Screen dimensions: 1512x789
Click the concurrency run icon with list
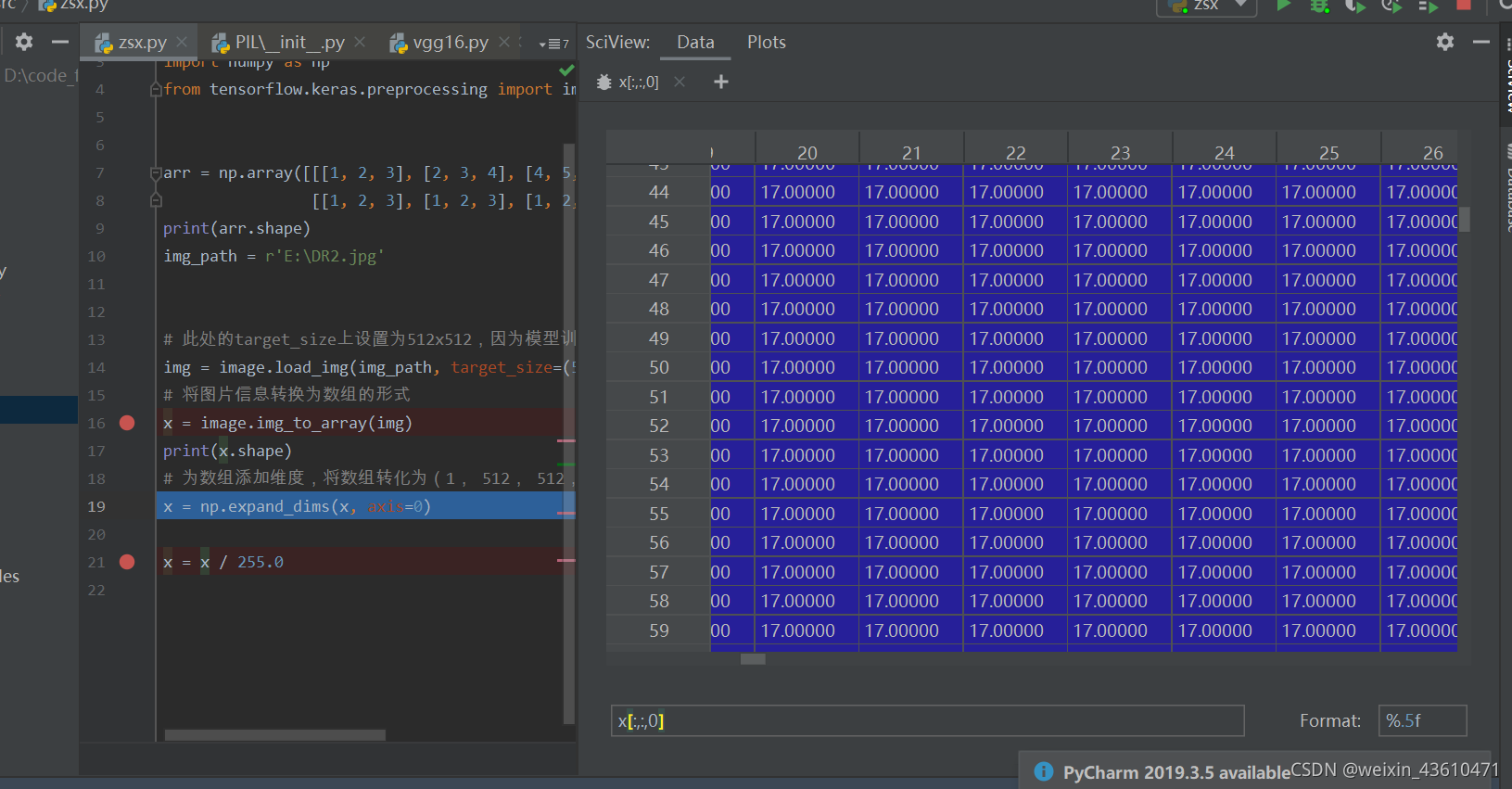1428,6
